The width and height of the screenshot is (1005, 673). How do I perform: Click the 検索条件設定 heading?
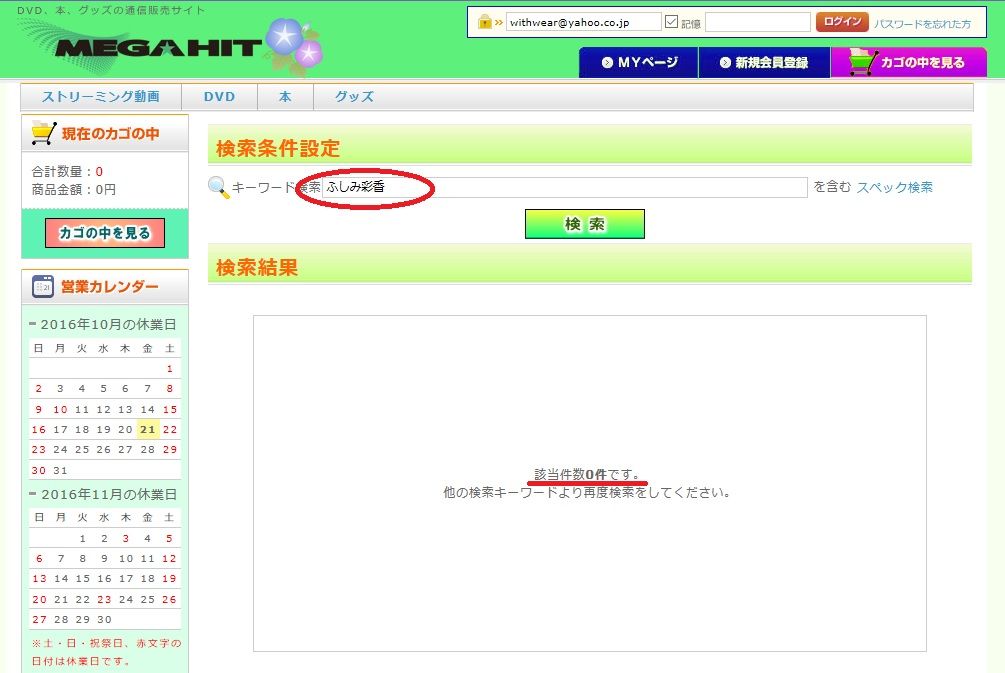tap(278, 148)
